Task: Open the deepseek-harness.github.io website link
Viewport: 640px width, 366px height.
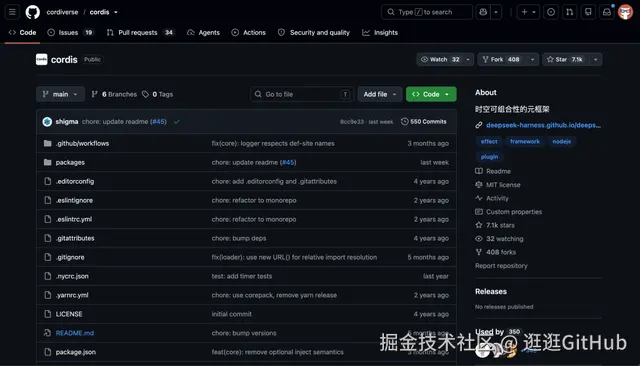Action: (x=543, y=125)
